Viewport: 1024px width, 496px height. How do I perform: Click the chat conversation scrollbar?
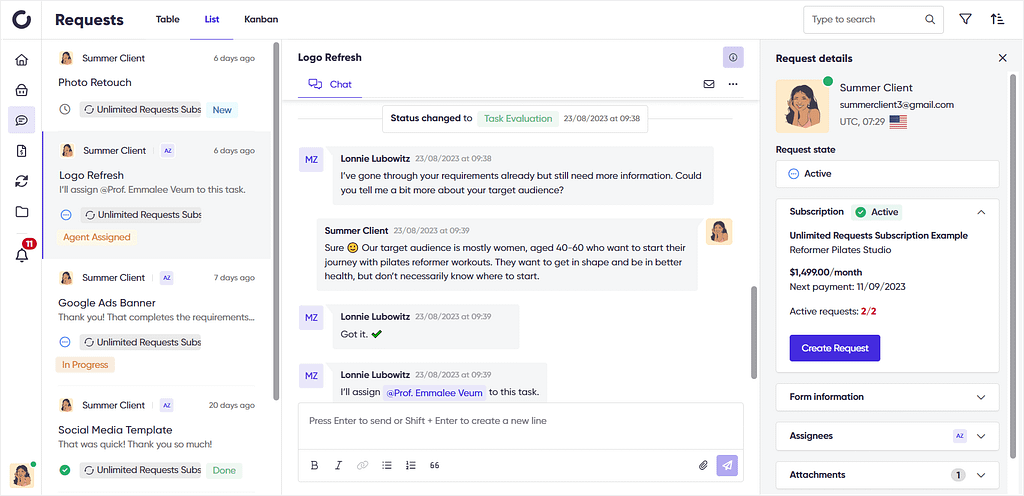coord(754,333)
